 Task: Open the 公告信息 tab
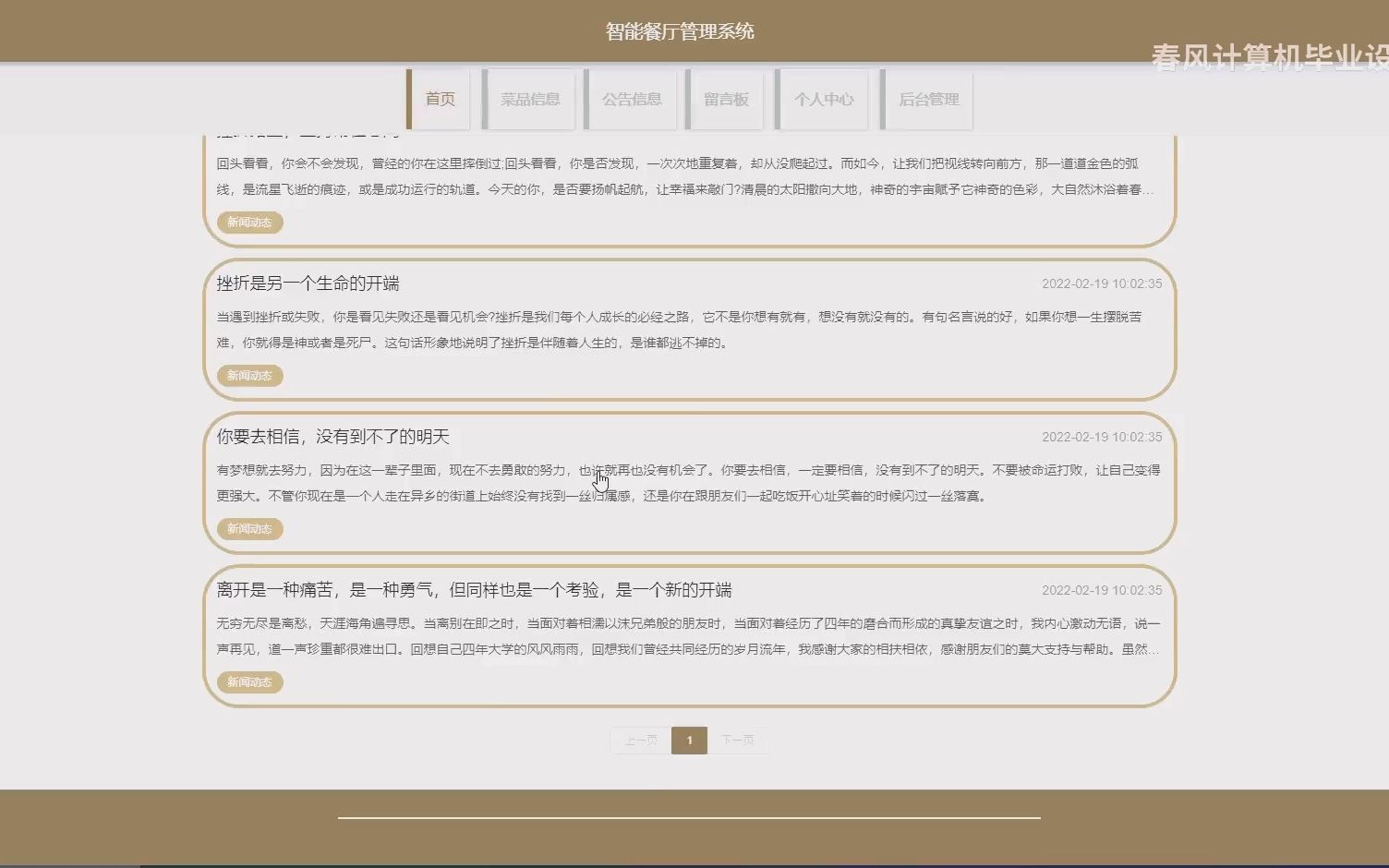632,99
